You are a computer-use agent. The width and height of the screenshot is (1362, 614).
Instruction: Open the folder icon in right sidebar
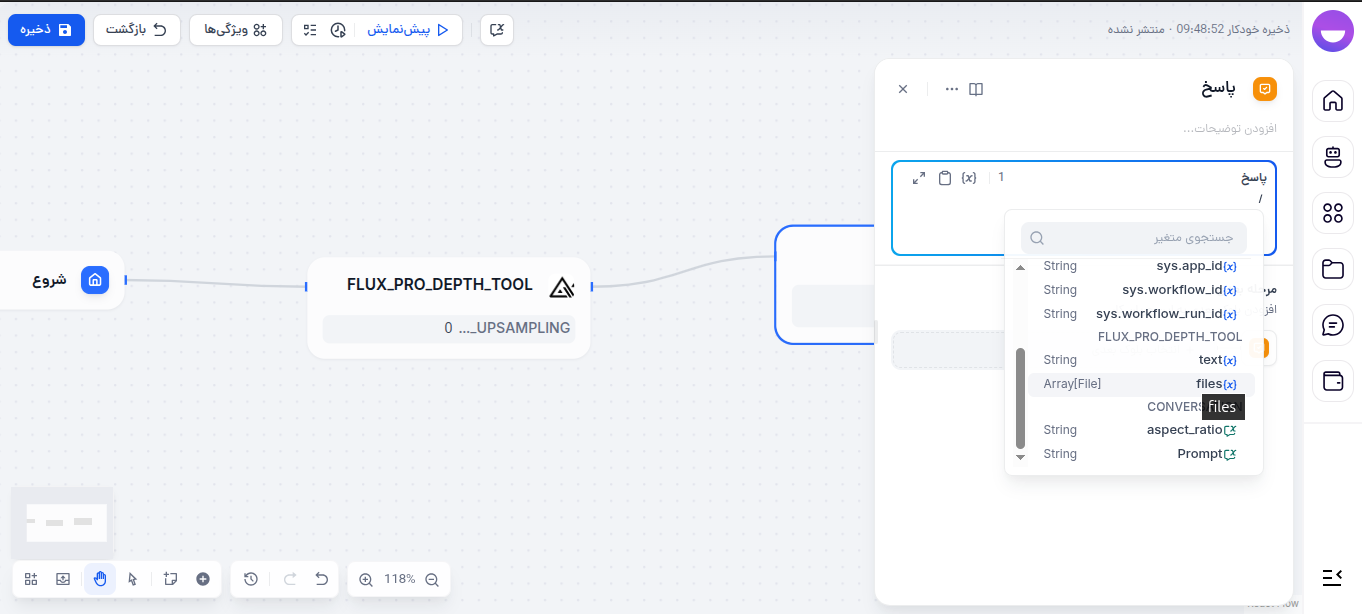(x=1333, y=269)
